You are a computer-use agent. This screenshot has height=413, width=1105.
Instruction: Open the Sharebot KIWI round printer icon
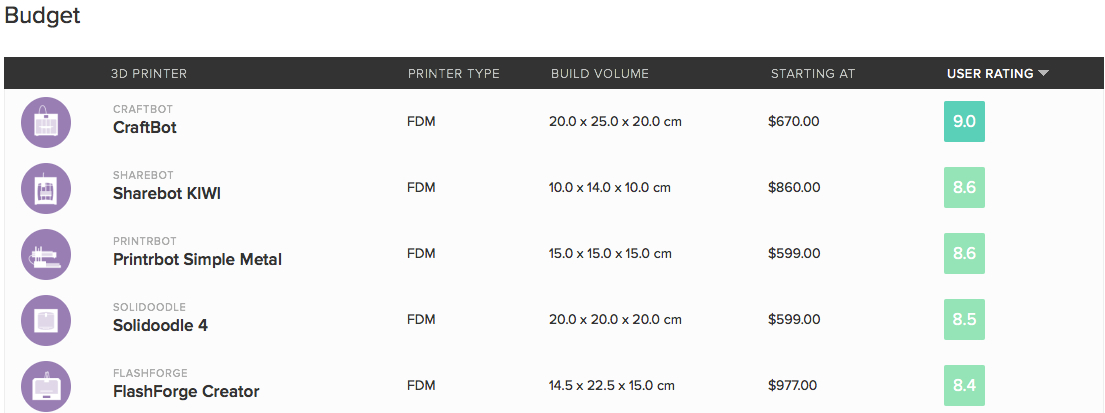pos(46,188)
